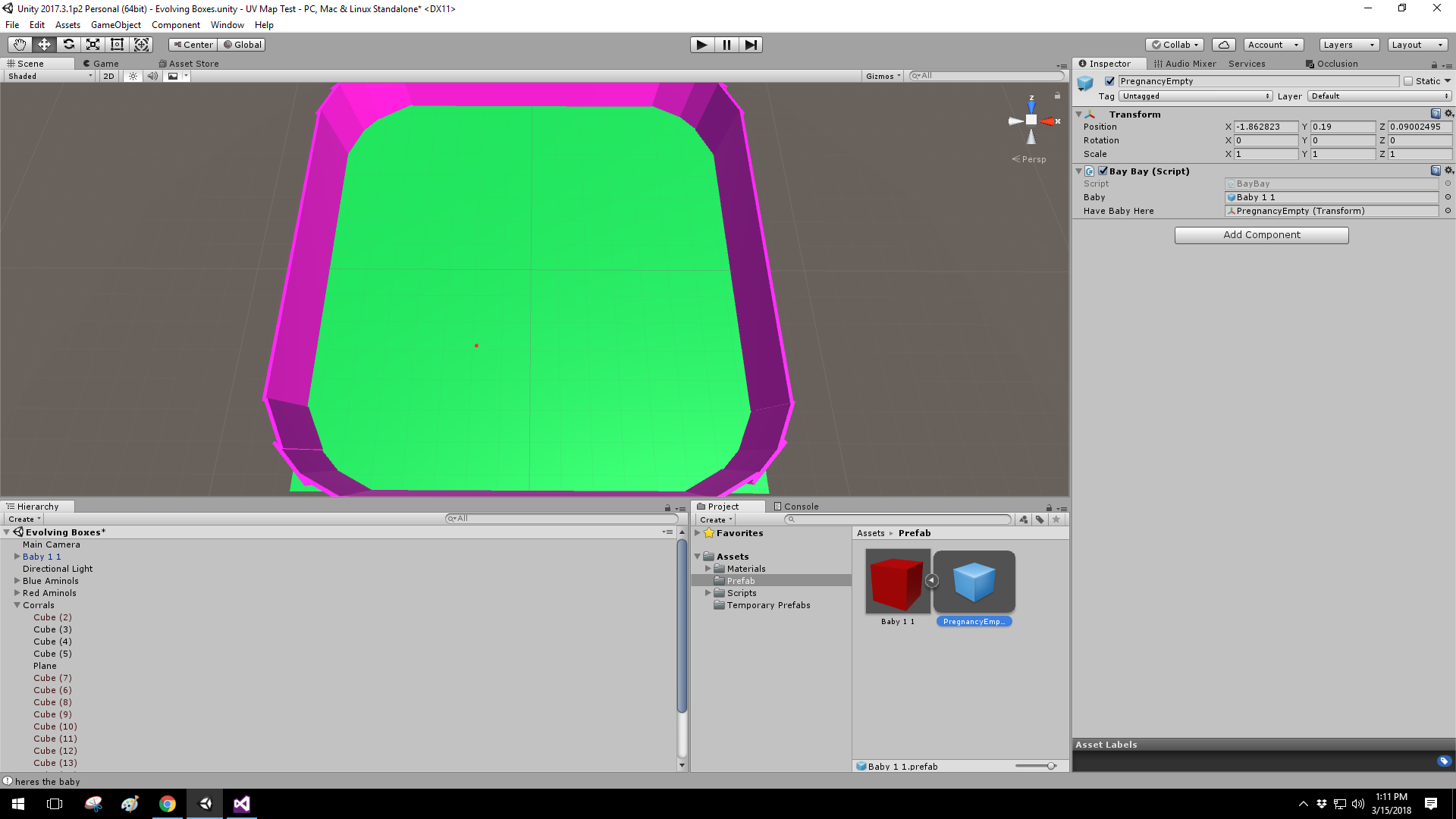The image size is (1456, 819).
Task: Select the Hand tool
Action: point(18,44)
